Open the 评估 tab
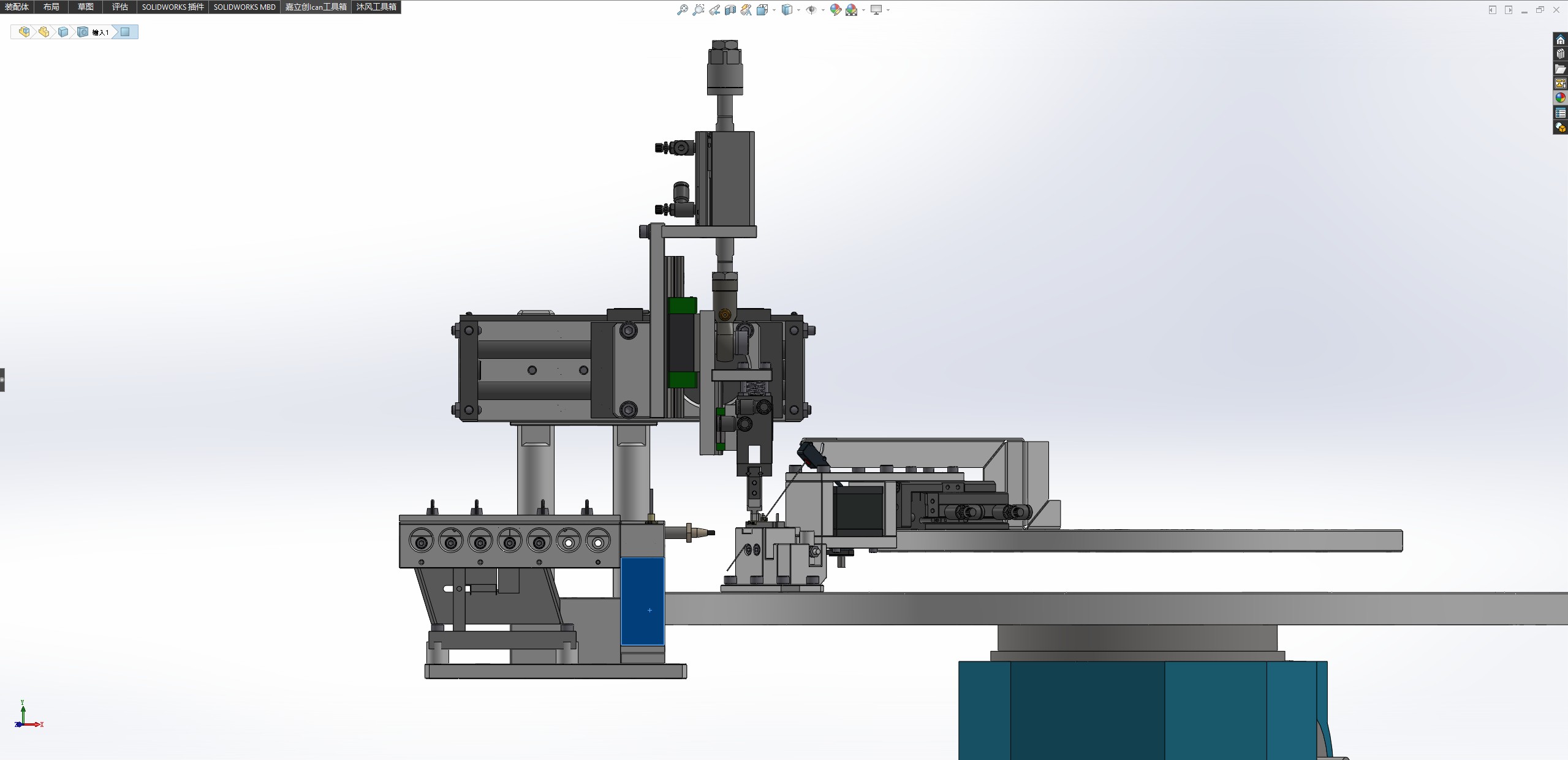Image resolution: width=1568 pixels, height=760 pixels. (119, 7)
